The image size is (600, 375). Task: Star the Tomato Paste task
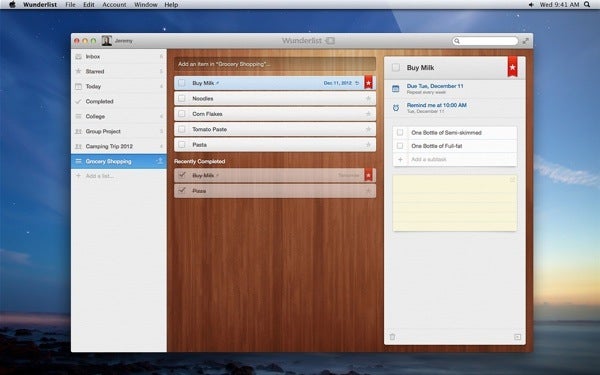368,129
